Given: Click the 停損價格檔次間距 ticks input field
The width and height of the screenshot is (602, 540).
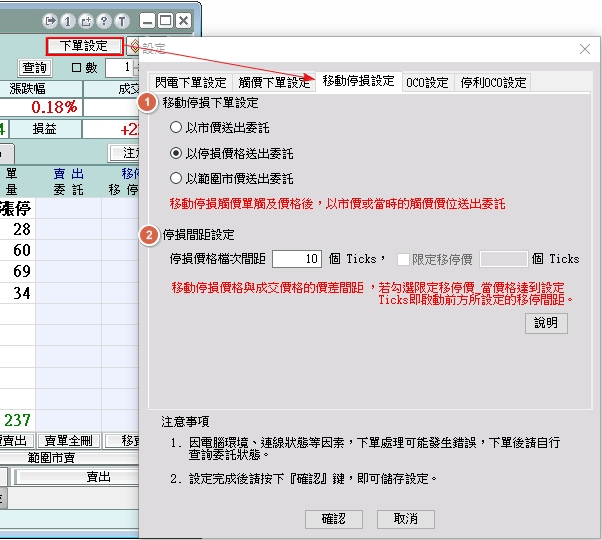Looking at the screenshot, I should [297, 259].
